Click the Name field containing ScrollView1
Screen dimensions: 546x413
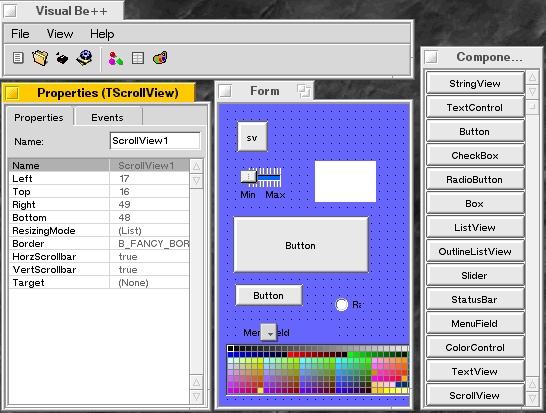coord(155,141)
